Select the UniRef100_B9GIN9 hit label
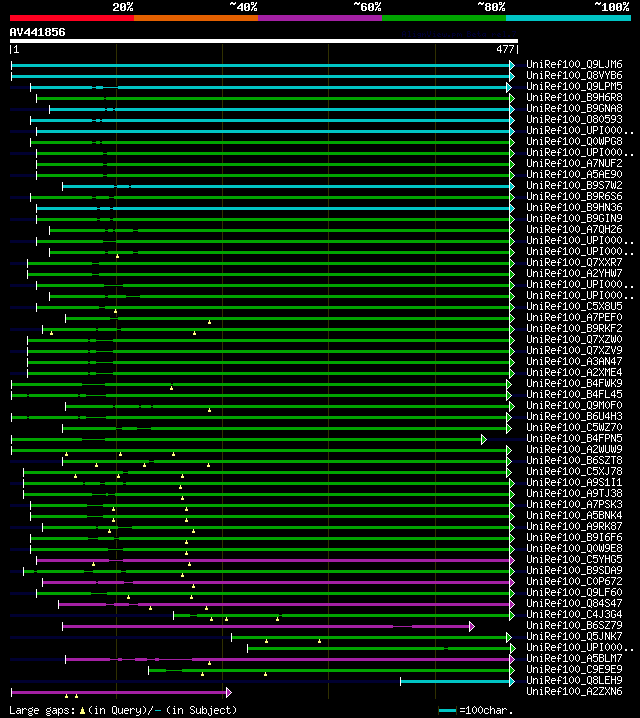This screenshot has height=718, width=640. tap(574, 218)
